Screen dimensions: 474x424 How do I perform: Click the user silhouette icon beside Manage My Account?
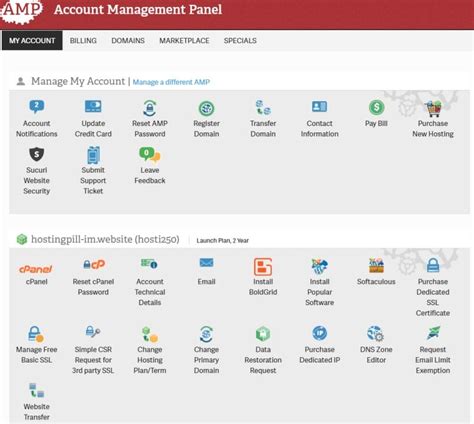(21, 81)
